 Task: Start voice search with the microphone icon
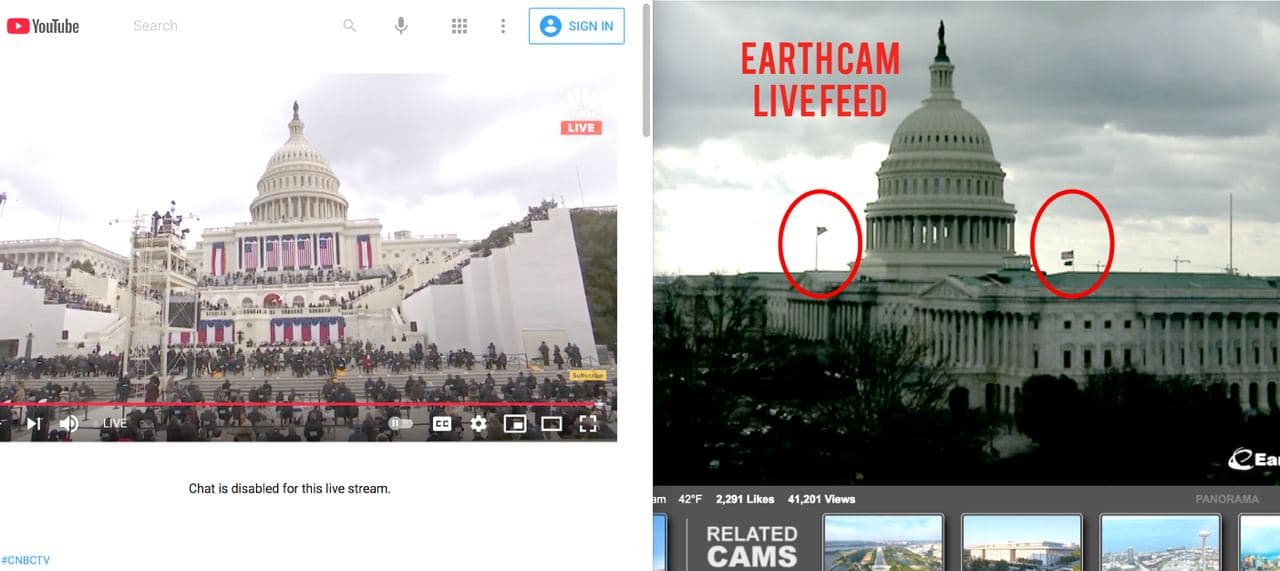coord(401,26)
